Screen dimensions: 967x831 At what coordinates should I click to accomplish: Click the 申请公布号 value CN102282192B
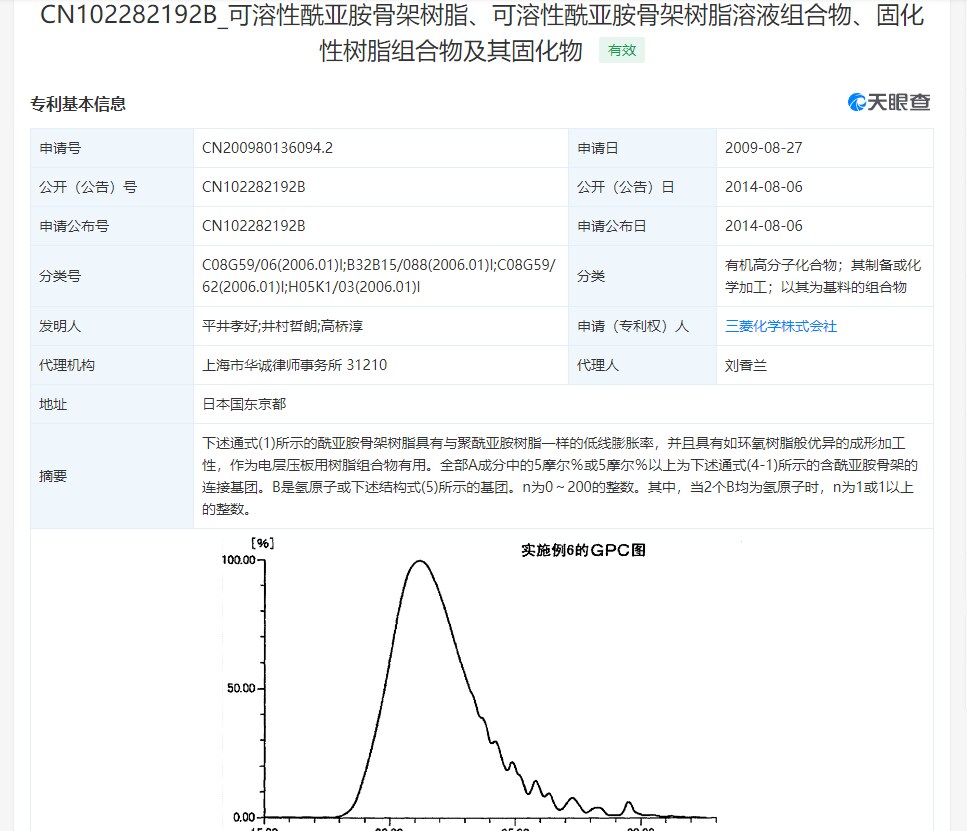coord(253,226)
